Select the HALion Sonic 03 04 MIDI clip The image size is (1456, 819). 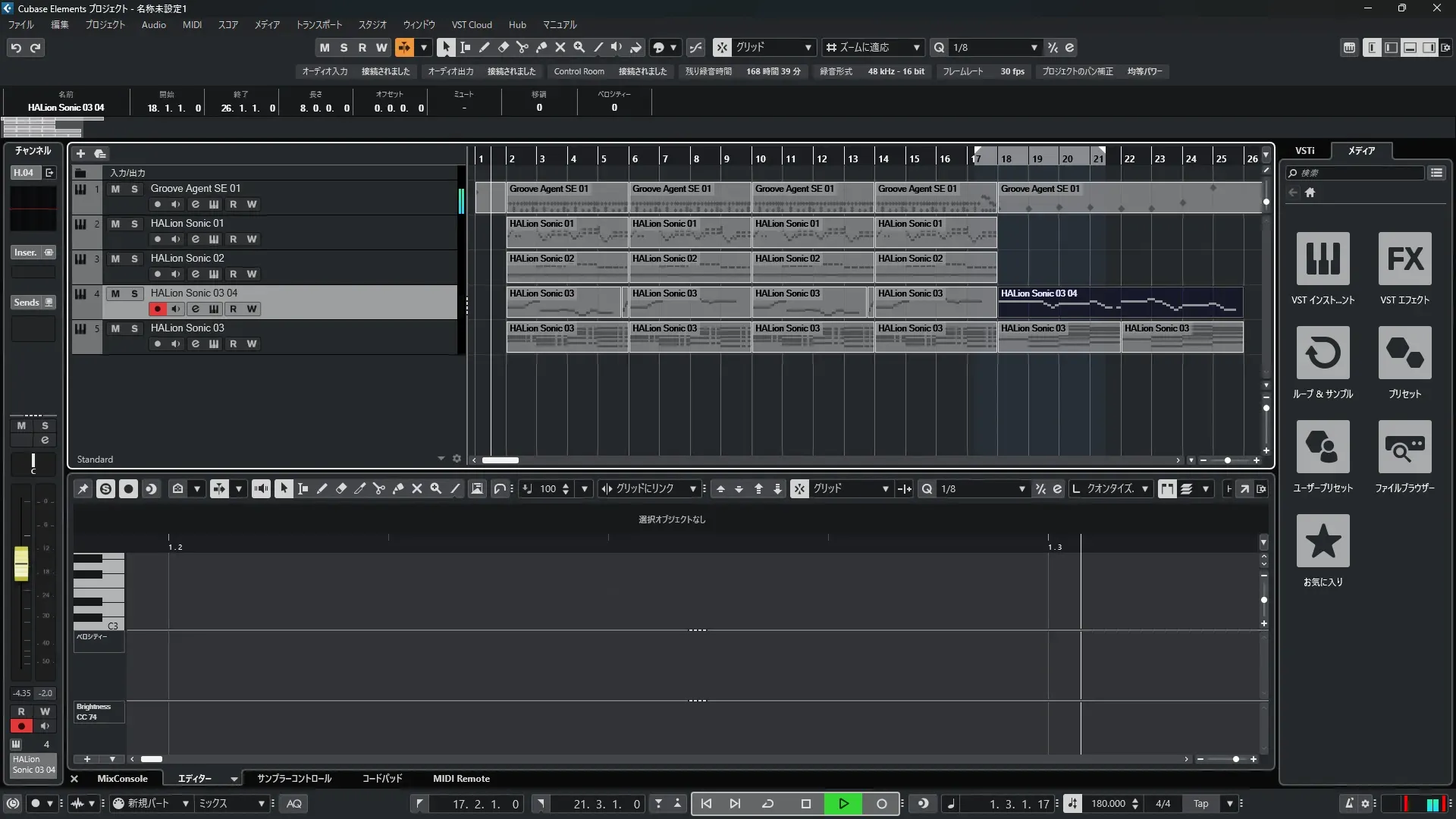coord(1119,302)
